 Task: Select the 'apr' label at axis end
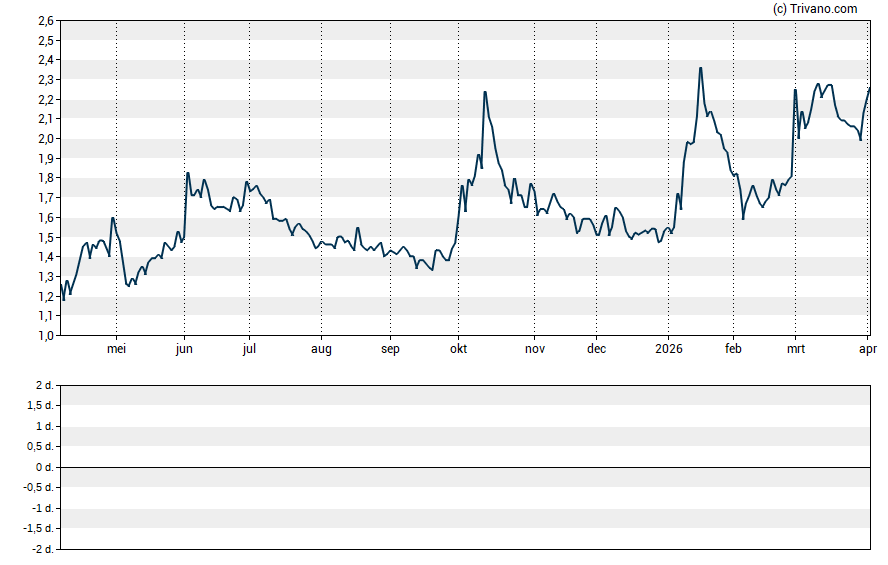(x=867, y=349)
